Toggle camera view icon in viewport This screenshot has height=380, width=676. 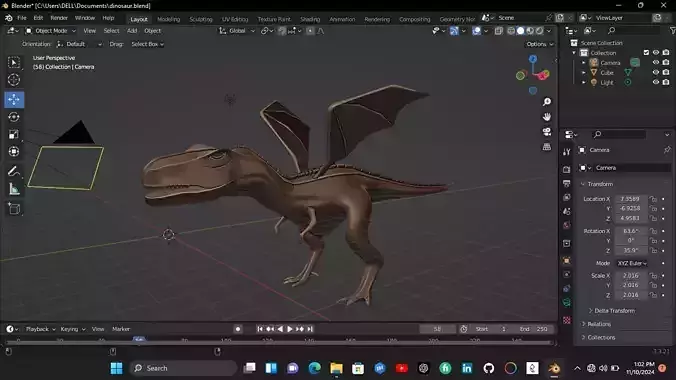tap(547, 132)
